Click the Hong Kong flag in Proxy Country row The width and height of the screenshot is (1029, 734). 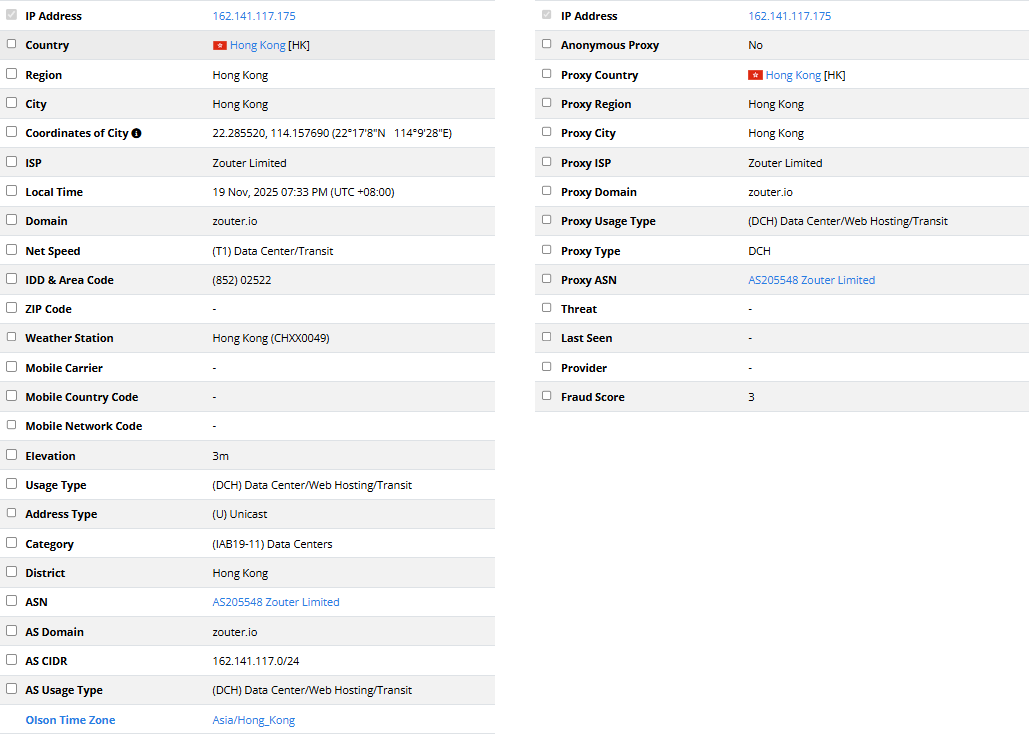click(x=756, y=75)
